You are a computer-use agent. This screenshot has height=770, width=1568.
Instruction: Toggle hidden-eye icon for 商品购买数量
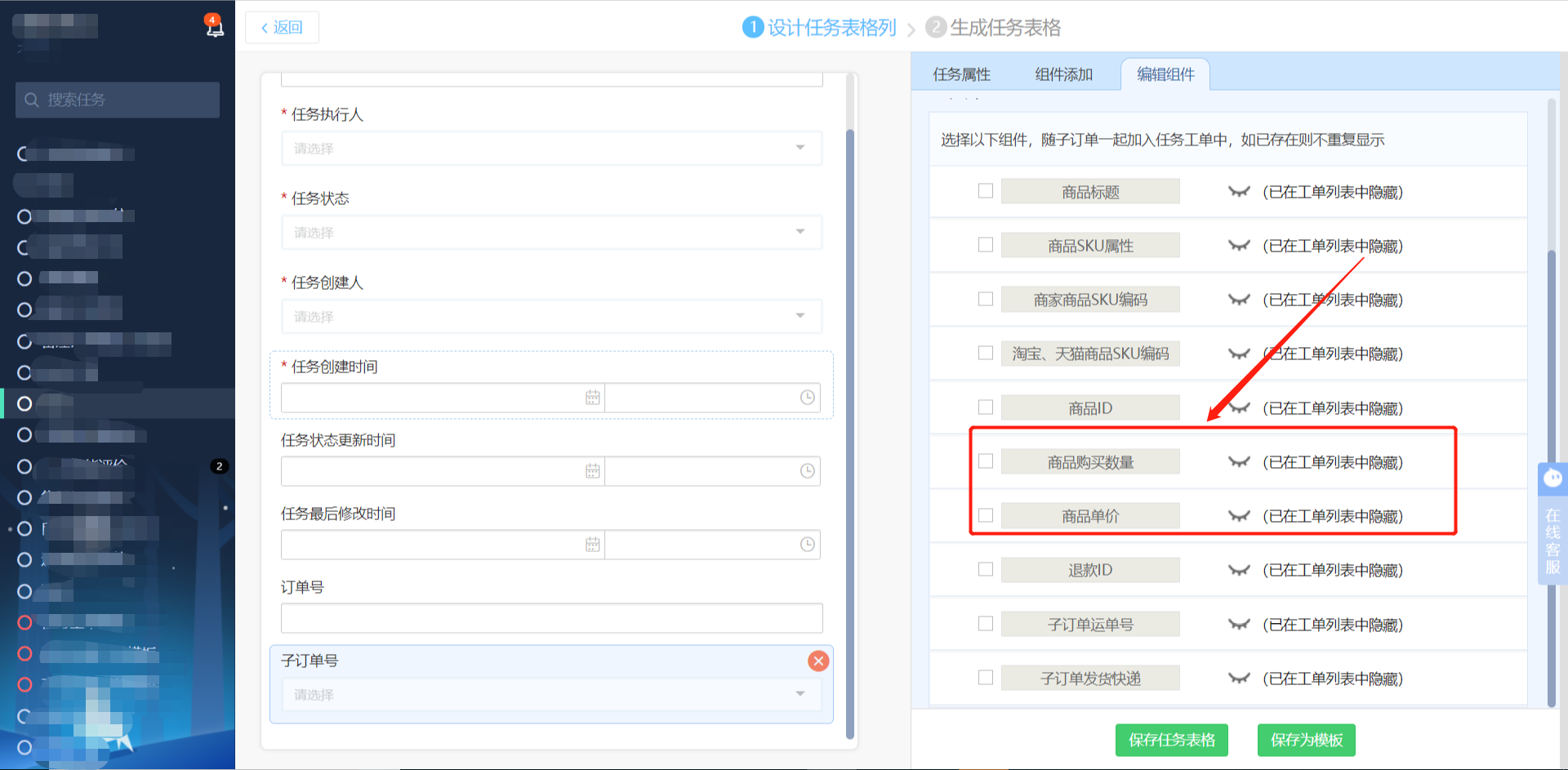[x=1239, y=462]
